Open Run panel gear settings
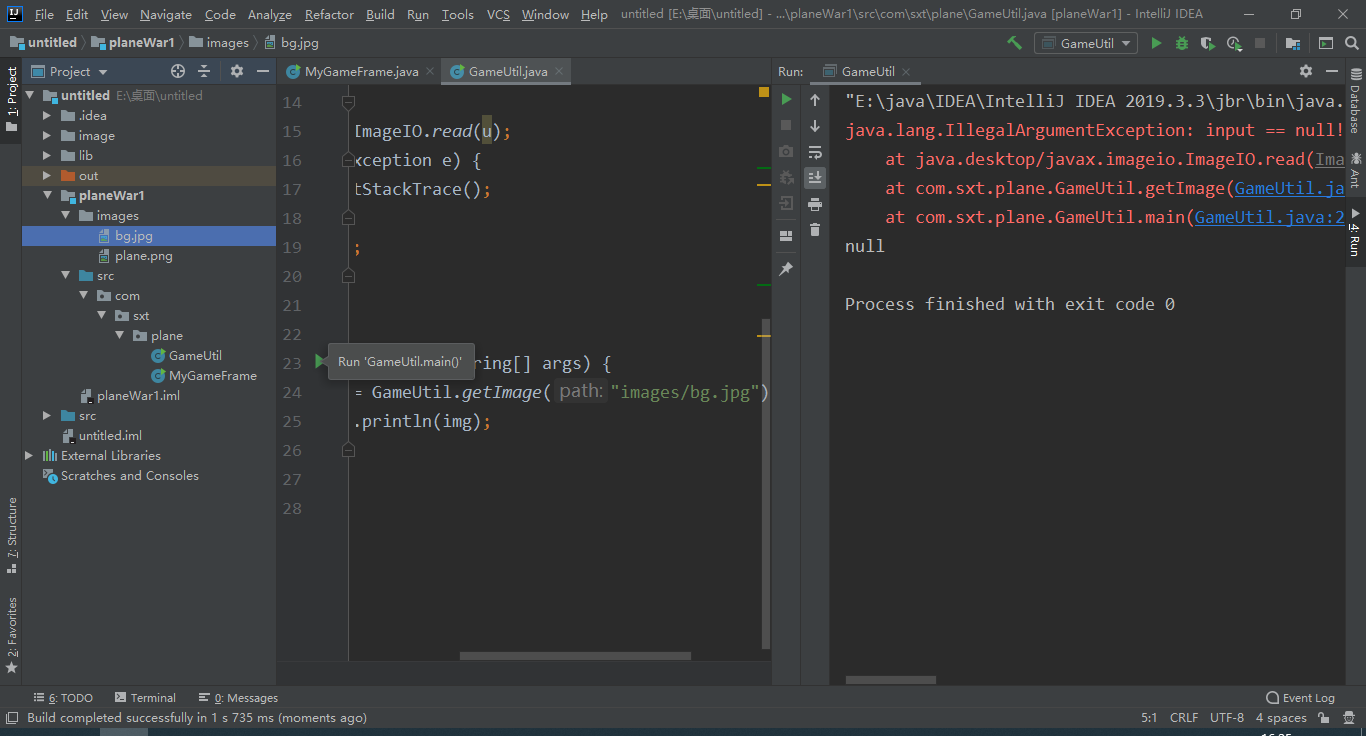 pos(1305,71)
